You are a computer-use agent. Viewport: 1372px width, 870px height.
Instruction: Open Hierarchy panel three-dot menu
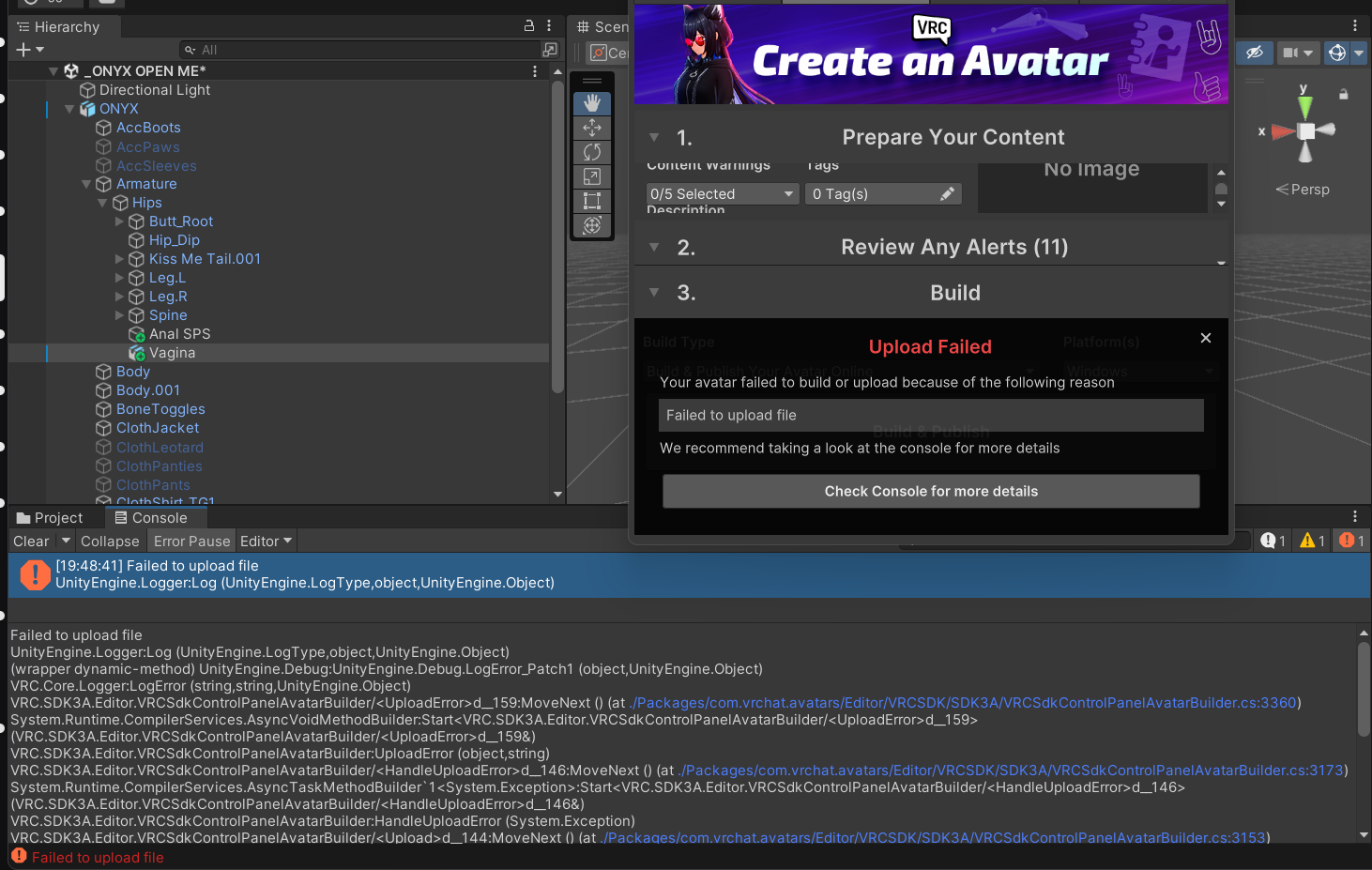[x=550, y=26]
